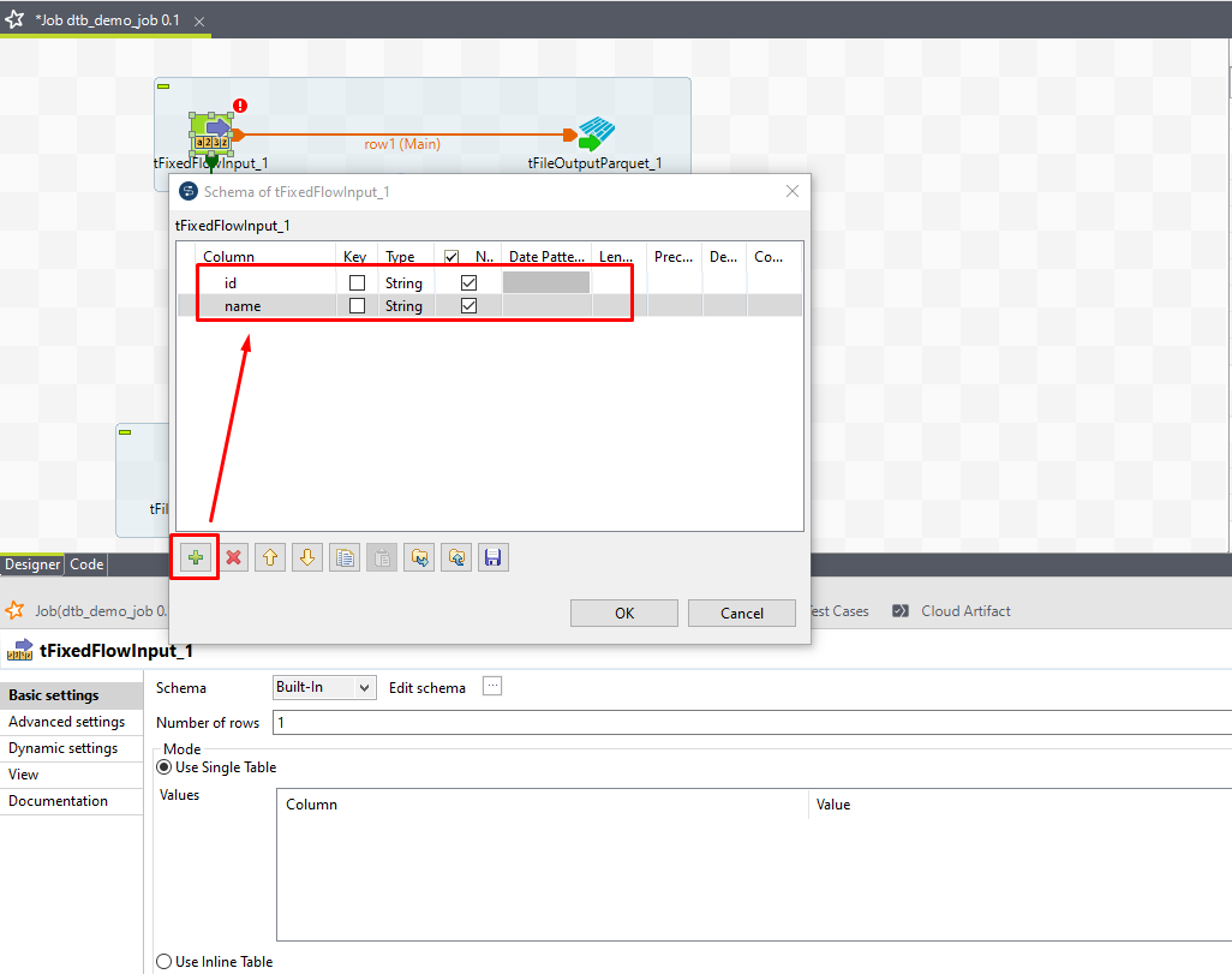Open Advanced settings section
The width and height of the screenshot is (1232, 974).
72,721
